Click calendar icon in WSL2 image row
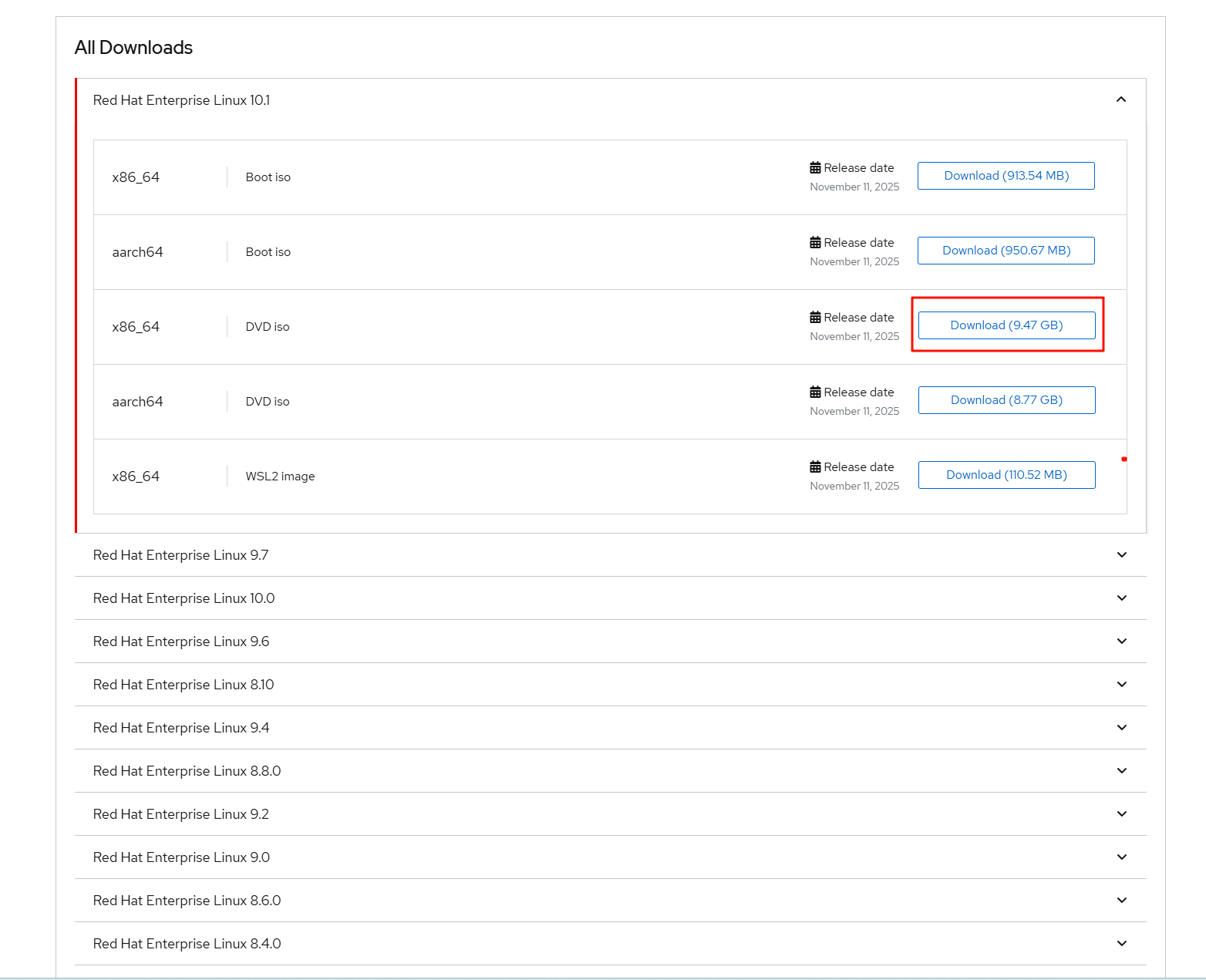Image resolution: width=1206 pixels, height=980 pixels. point(815,467)
